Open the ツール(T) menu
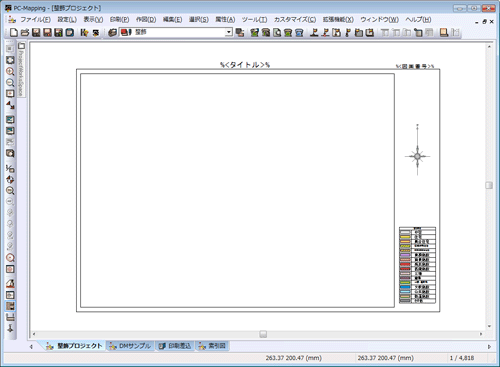Image resolution: width=500 pixels, height=367 pixels. 254,20
